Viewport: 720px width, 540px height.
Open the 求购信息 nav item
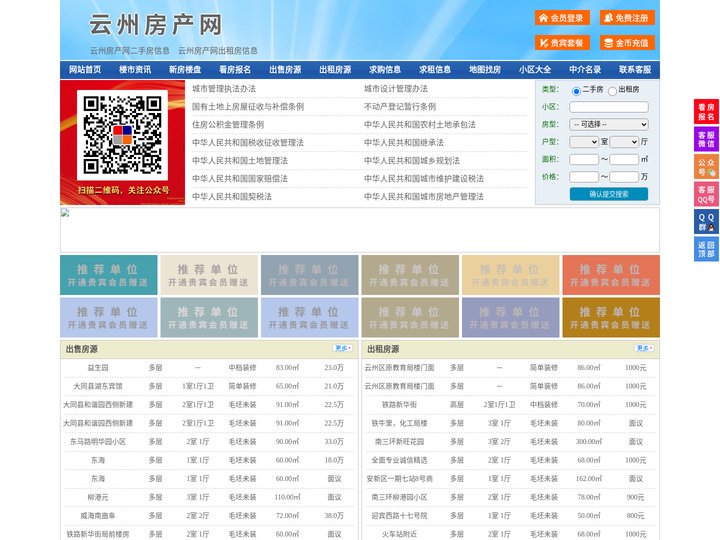(385, 69)
